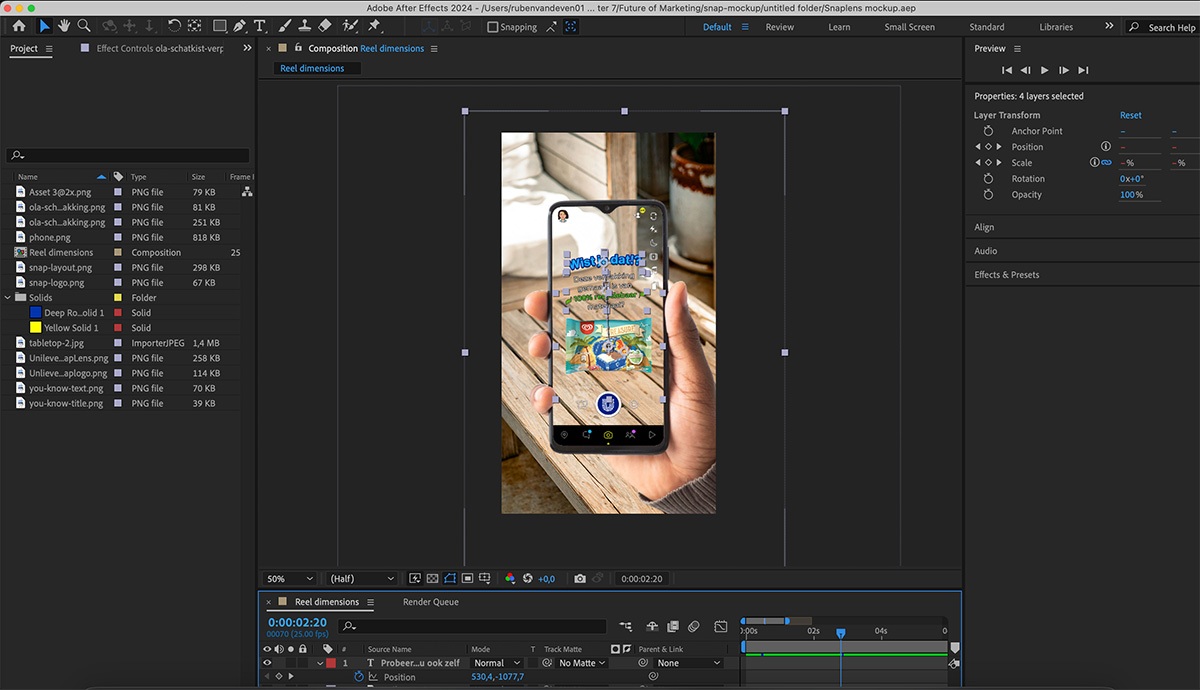
Task: Open the Normal blending mode dropdown
Action: point(497,663)
